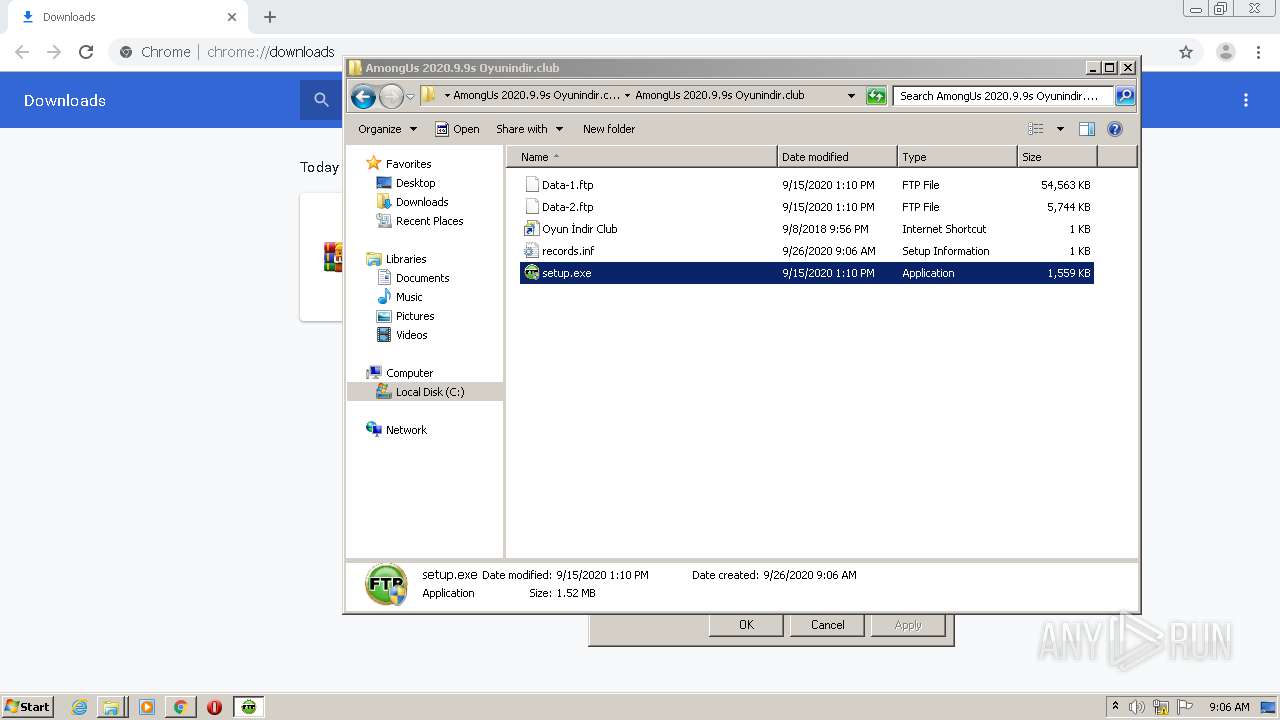Click Chrome's back arrow
The width and height of the screenshot is (1280, 720).
point(22,52)
